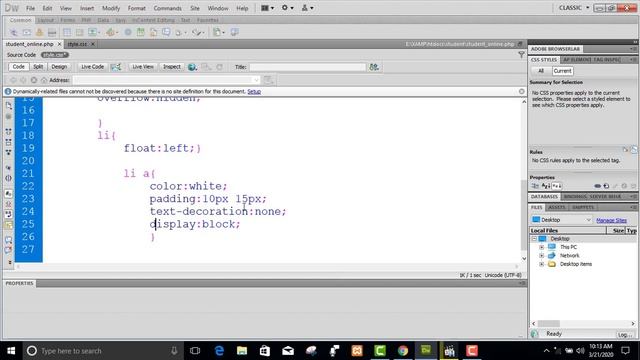Image resolution: width=640 pixels, height=360 pixels.
Task: Click the Source Code related-file button
Action: tap(21, 55)
